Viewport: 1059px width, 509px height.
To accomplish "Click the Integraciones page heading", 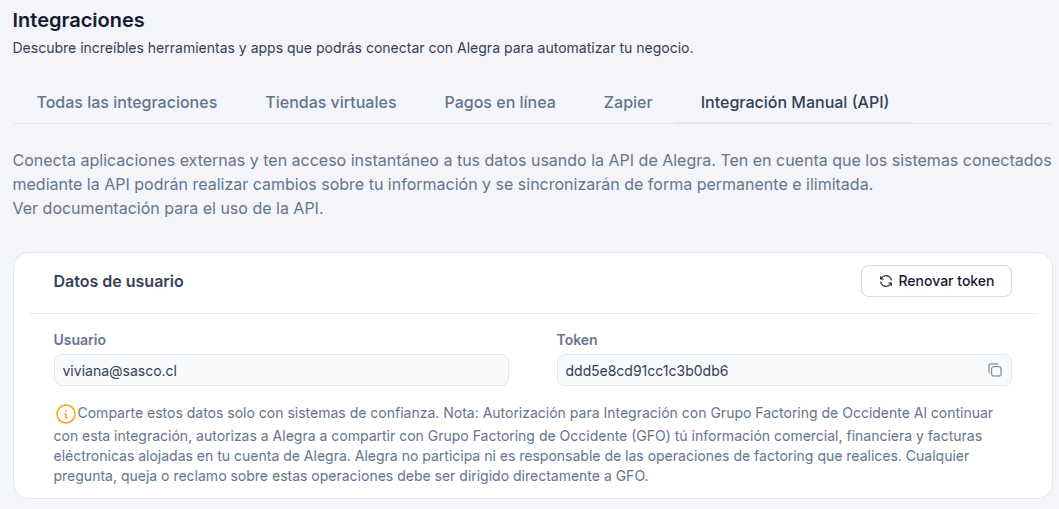I will coord(78,20).
